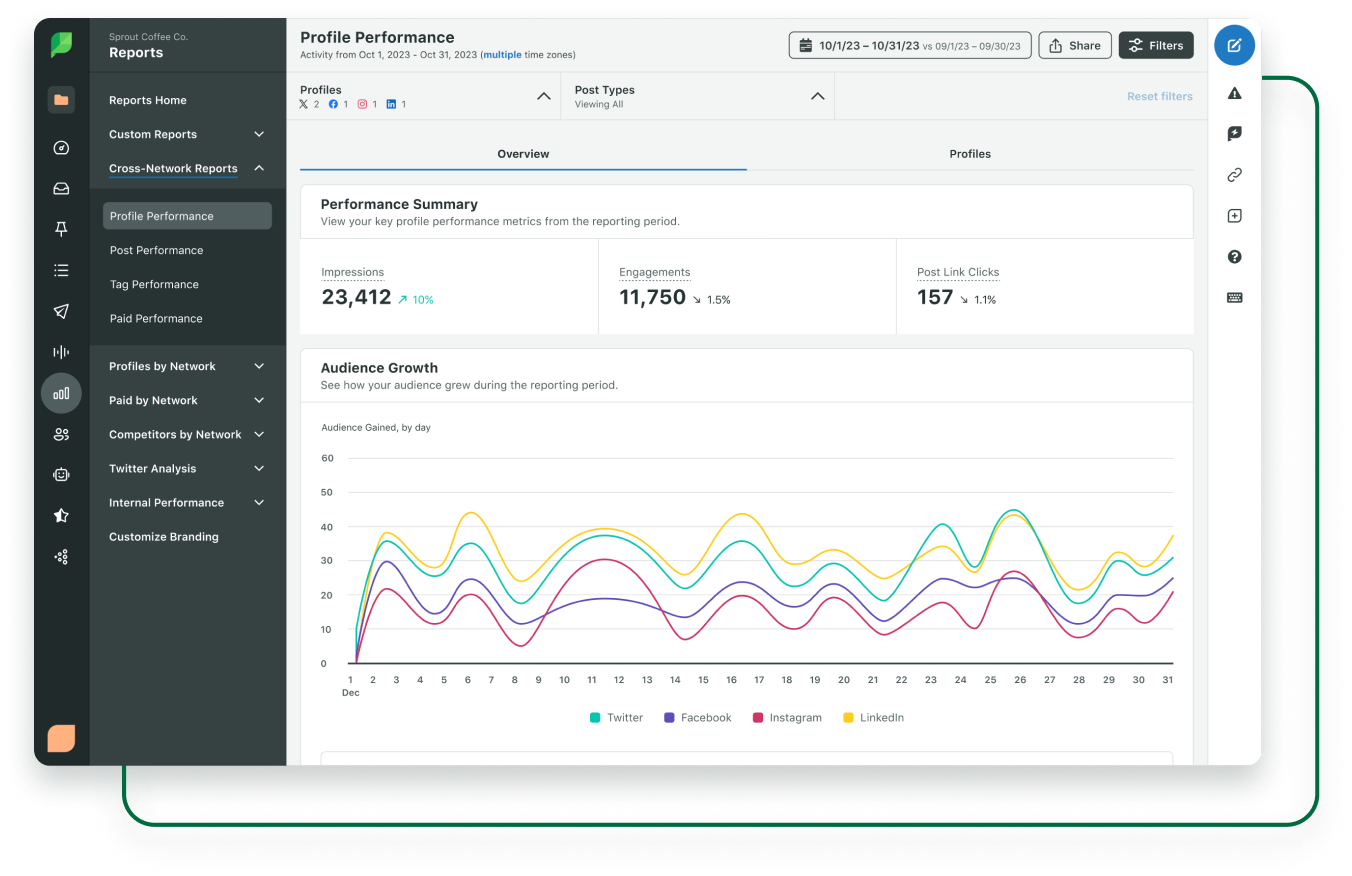1352x876 pixels.
Task: Open the paper plane publishing icon
Action: (61, 311)
